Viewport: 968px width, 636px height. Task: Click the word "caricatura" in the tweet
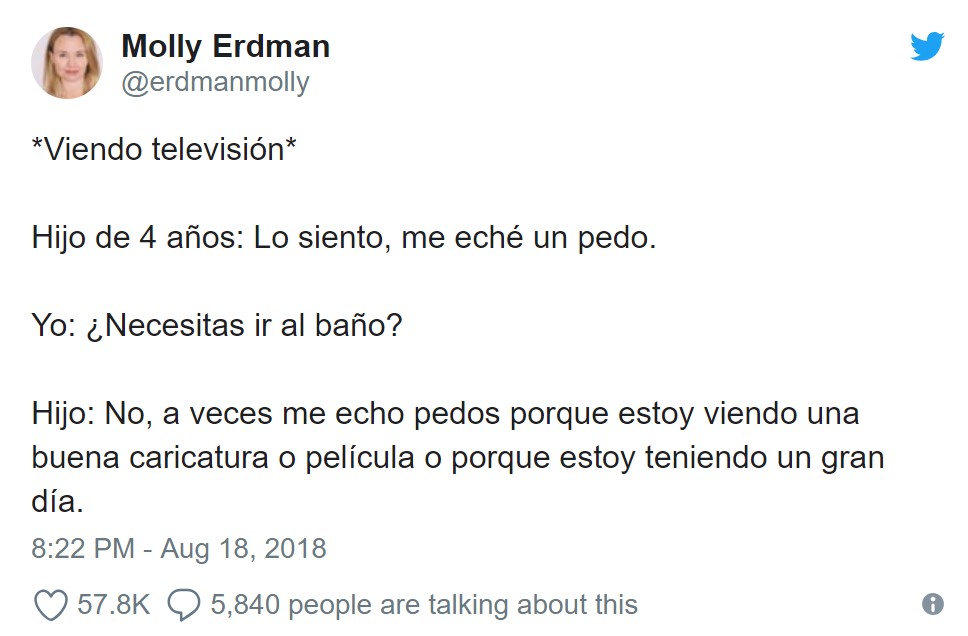pyautogui.click(x=199, y=458)
